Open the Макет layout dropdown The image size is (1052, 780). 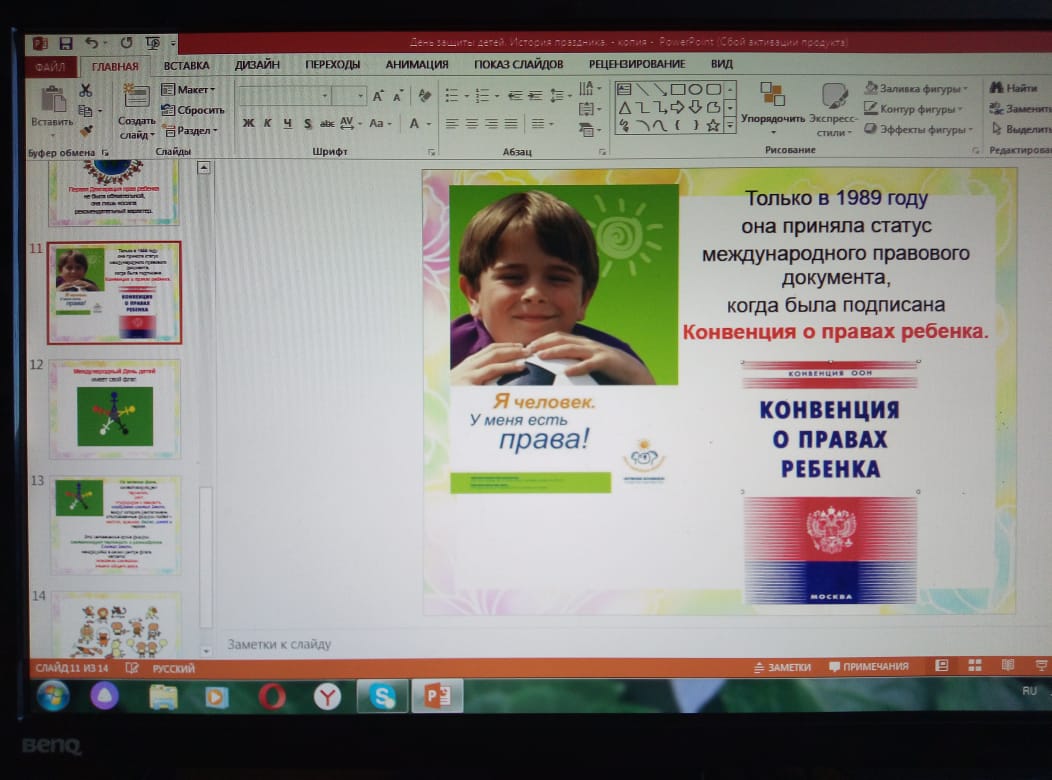coord(188,90)
